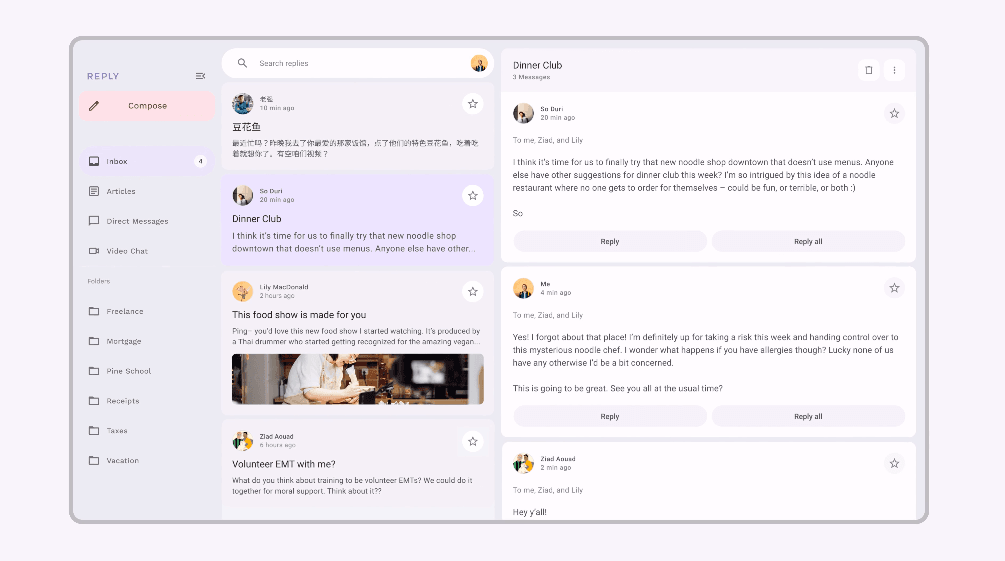Click the Receipts folder icon

pyautogui.click(x=94, y=401)
